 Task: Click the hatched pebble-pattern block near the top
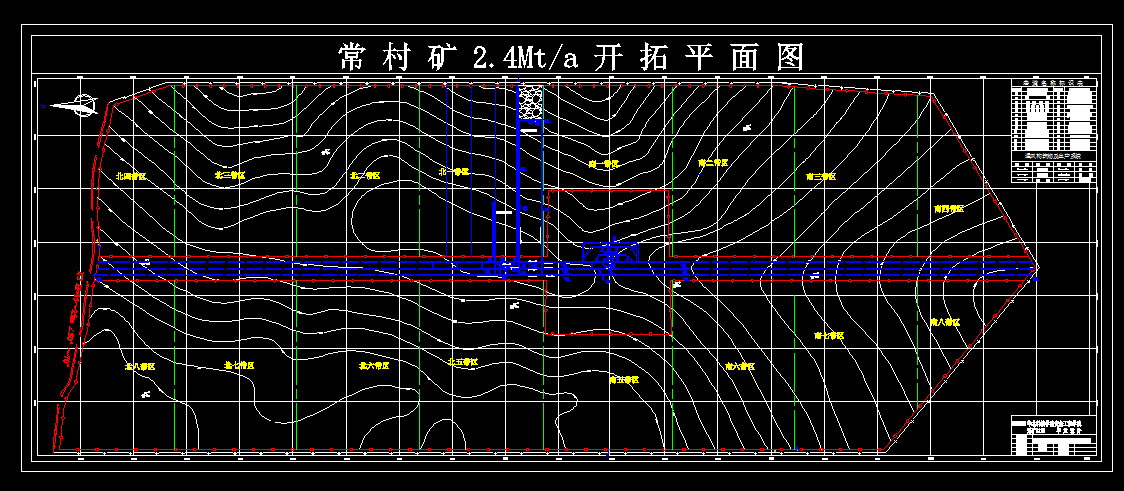tap(530, 103)
